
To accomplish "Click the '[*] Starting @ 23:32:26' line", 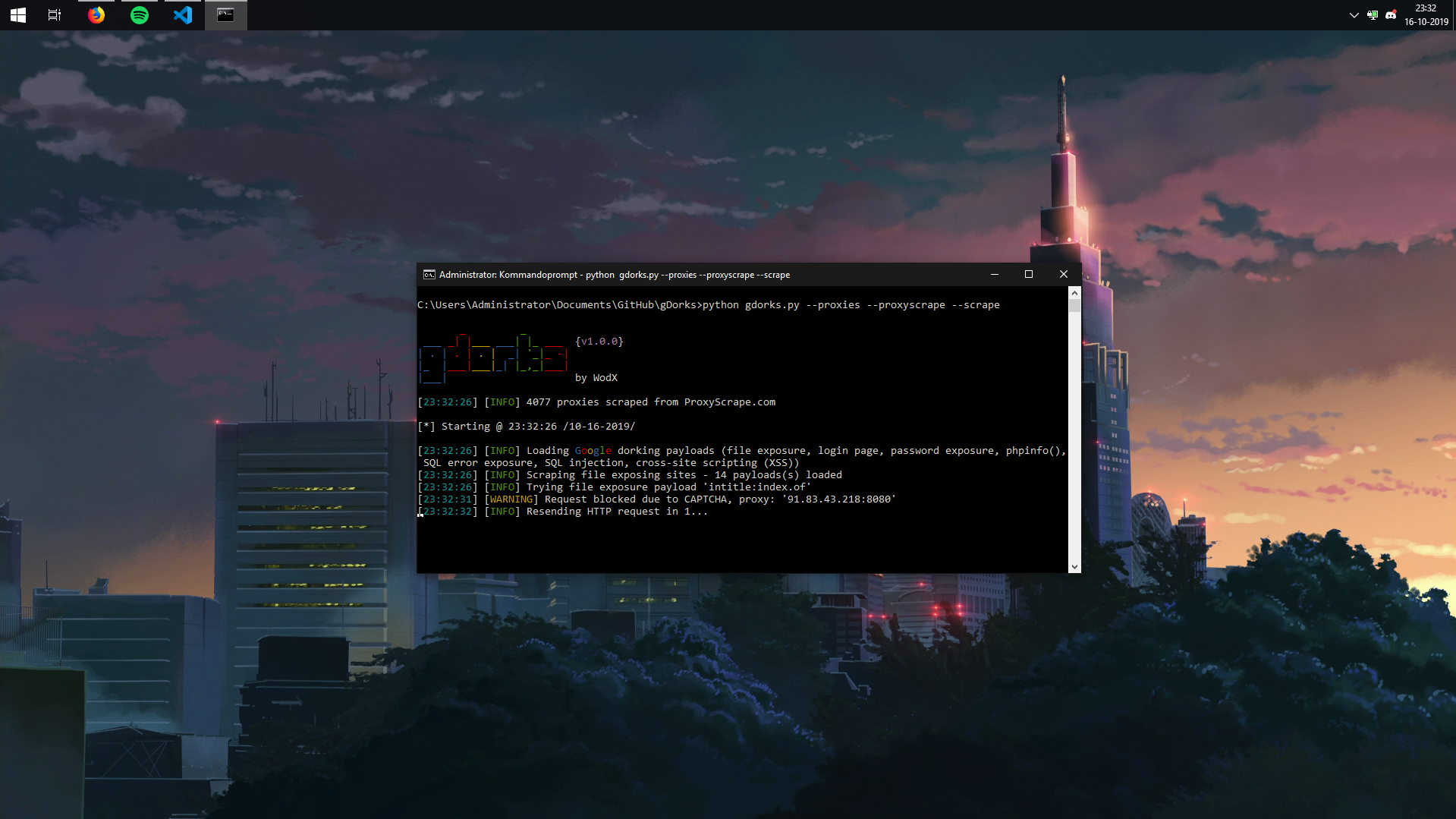I will coord(527,427).
